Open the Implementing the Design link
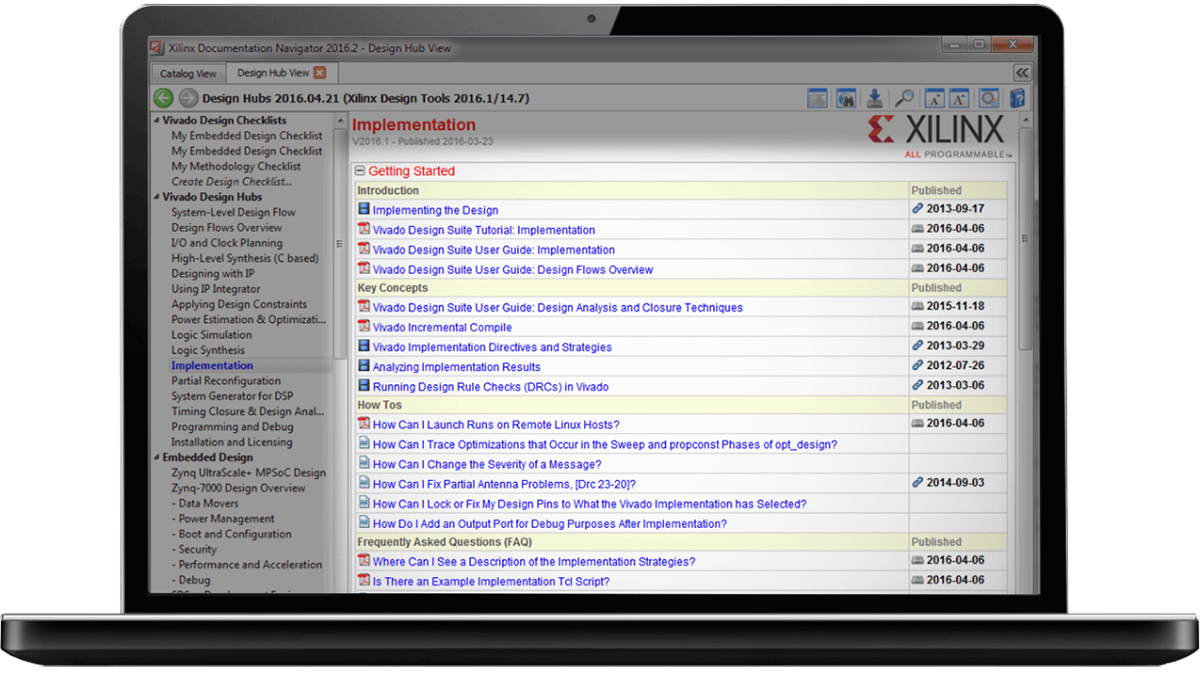 coord(435,210)
